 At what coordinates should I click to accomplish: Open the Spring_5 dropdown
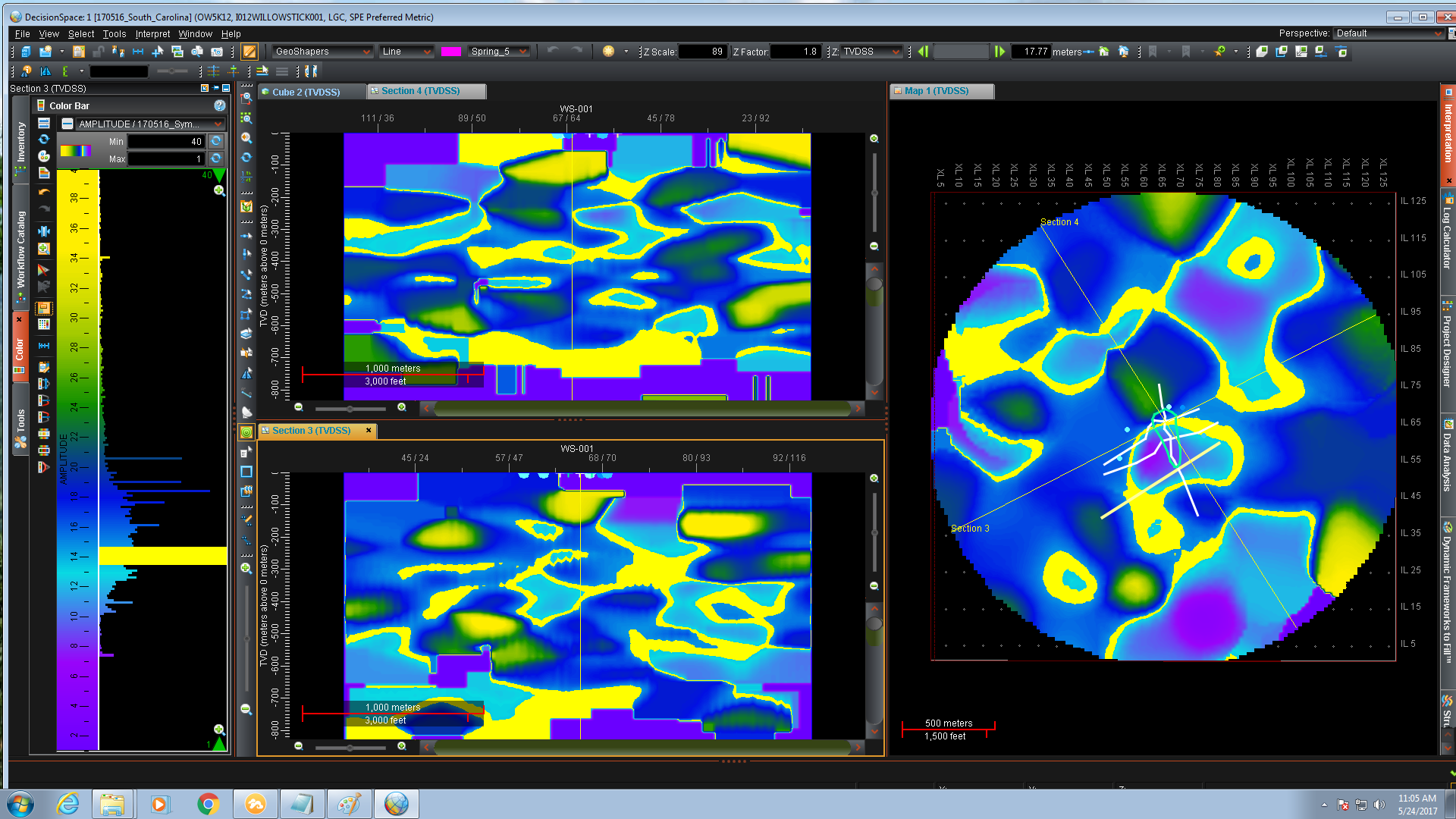(498, 52)
